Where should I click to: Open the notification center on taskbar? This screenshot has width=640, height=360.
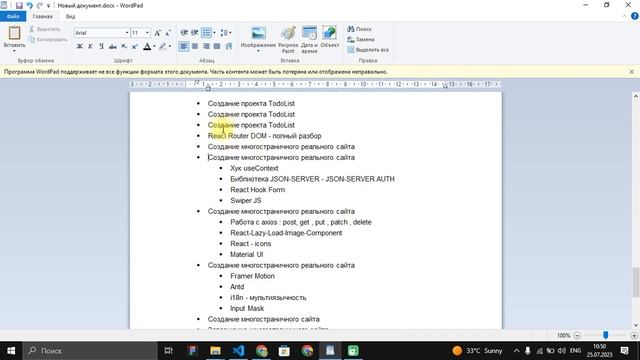[624, 351]
